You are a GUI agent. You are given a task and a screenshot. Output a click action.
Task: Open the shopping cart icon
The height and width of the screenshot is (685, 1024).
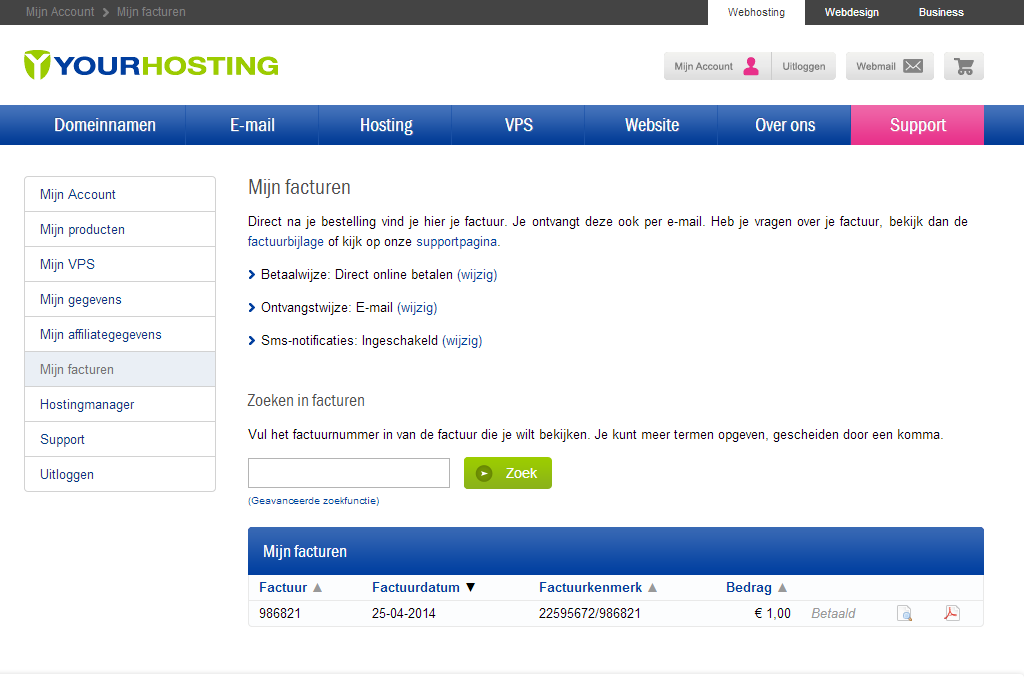click(964, 66)
